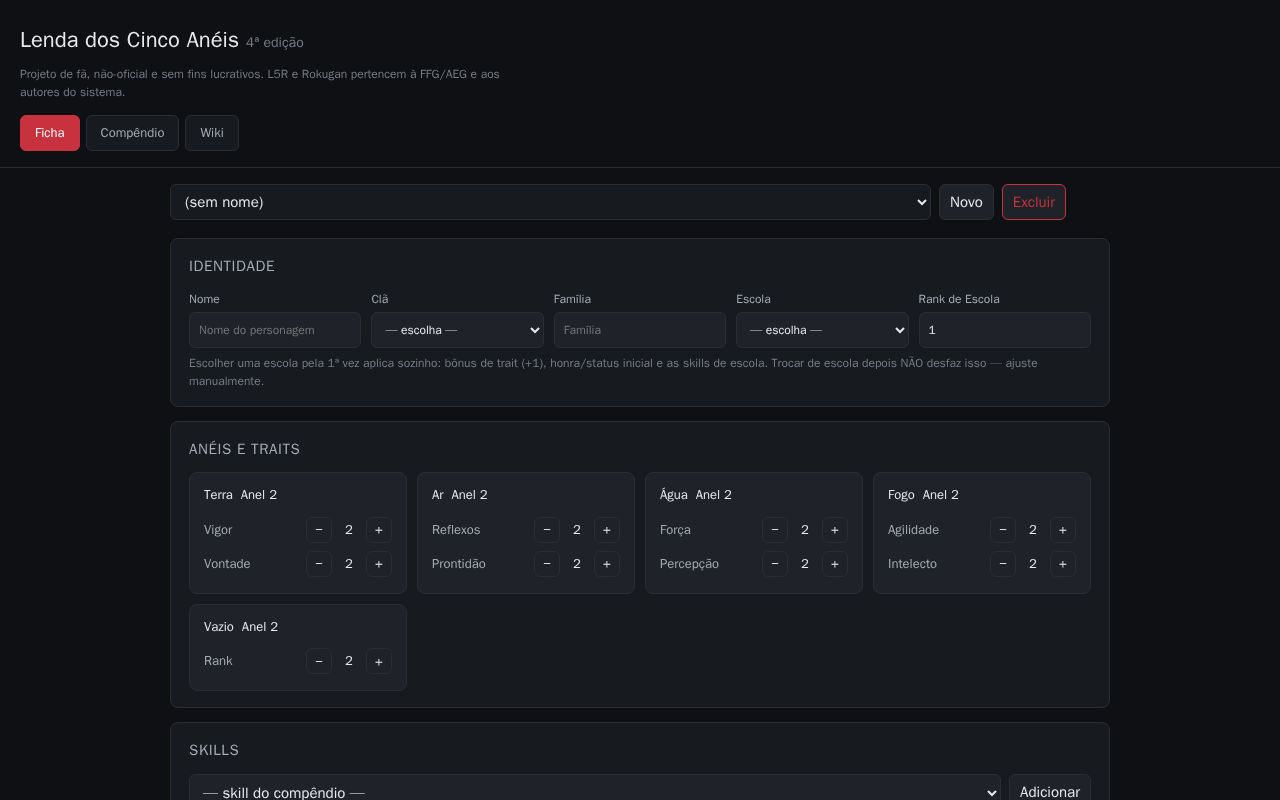Image resolution: width=1280 pixels, height=800 pixels.
Task: Increase Percepção trait value
Action: [x=835, y=564]
